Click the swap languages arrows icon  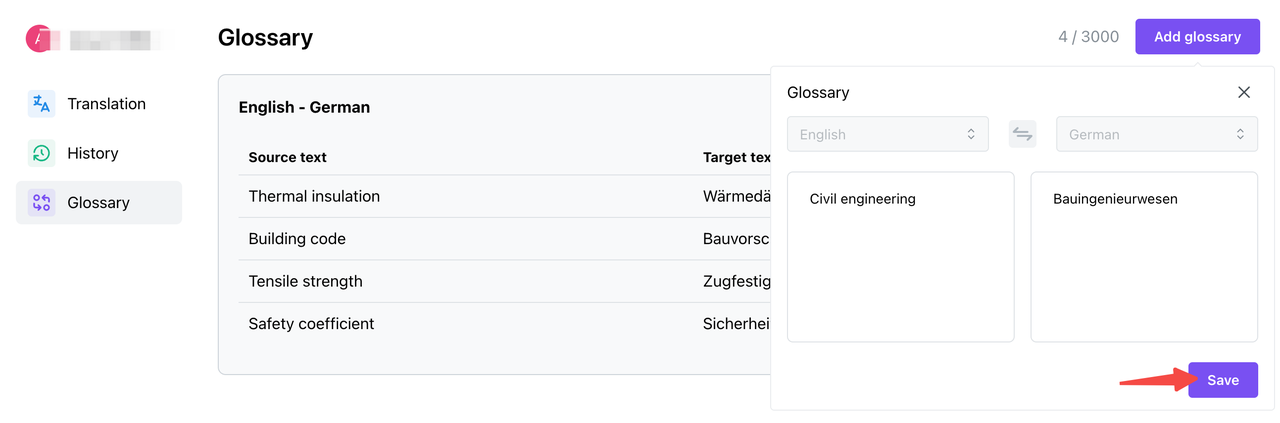1022,134
